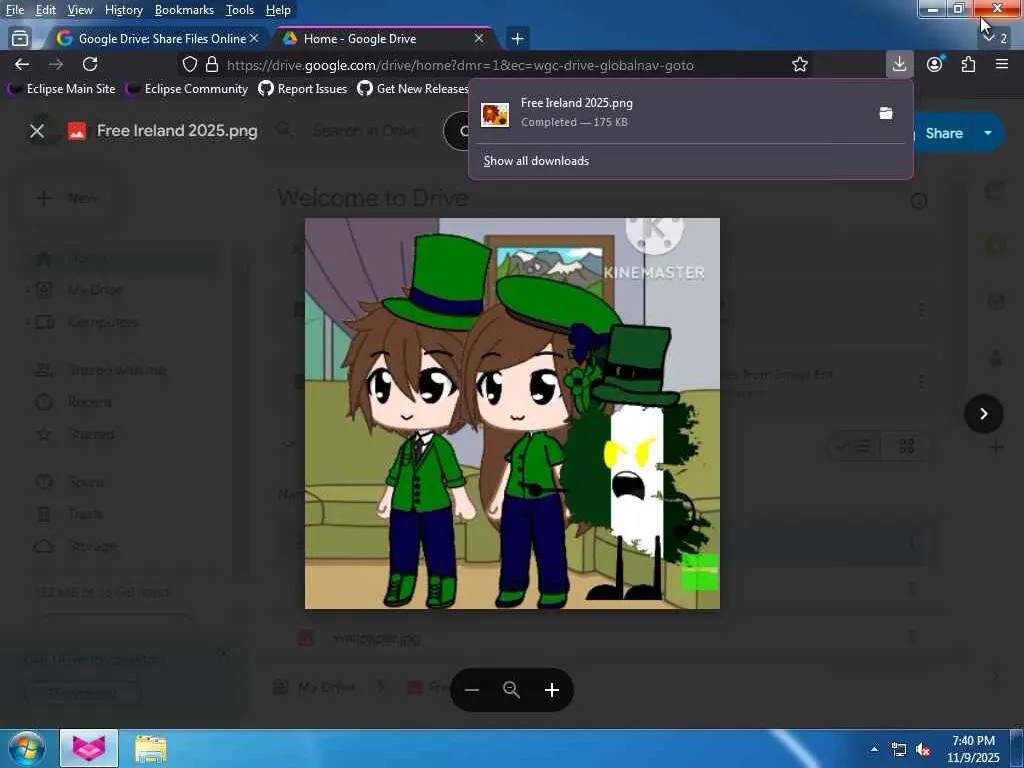View site security lock info
Screen dimensions: 1024x768
(212, 65)
